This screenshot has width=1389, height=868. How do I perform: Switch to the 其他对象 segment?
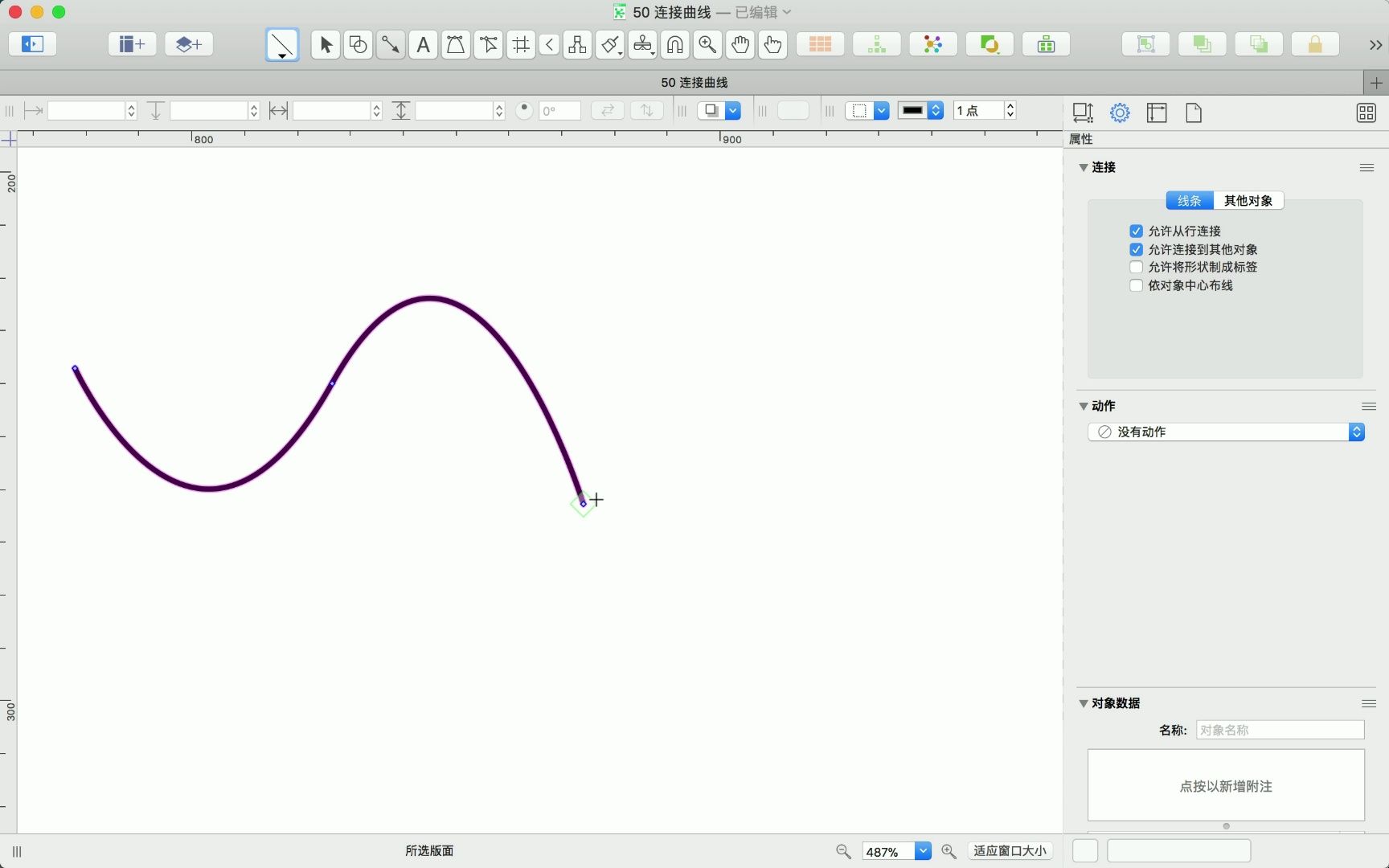coord(1248,200)
